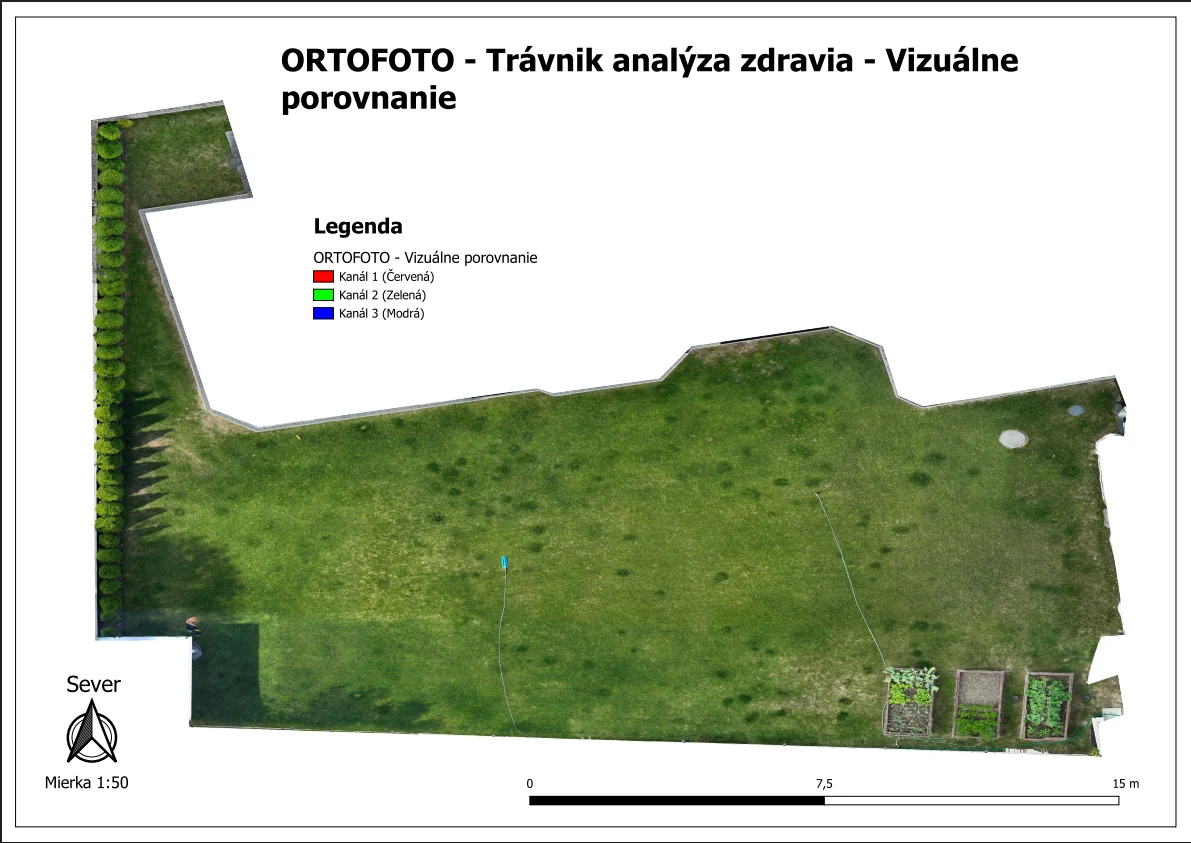Image resolution: width=1191 pixels, height=843 pixels.
Task: Click the rightmost raised garden bed
Action: [1047, 706]
